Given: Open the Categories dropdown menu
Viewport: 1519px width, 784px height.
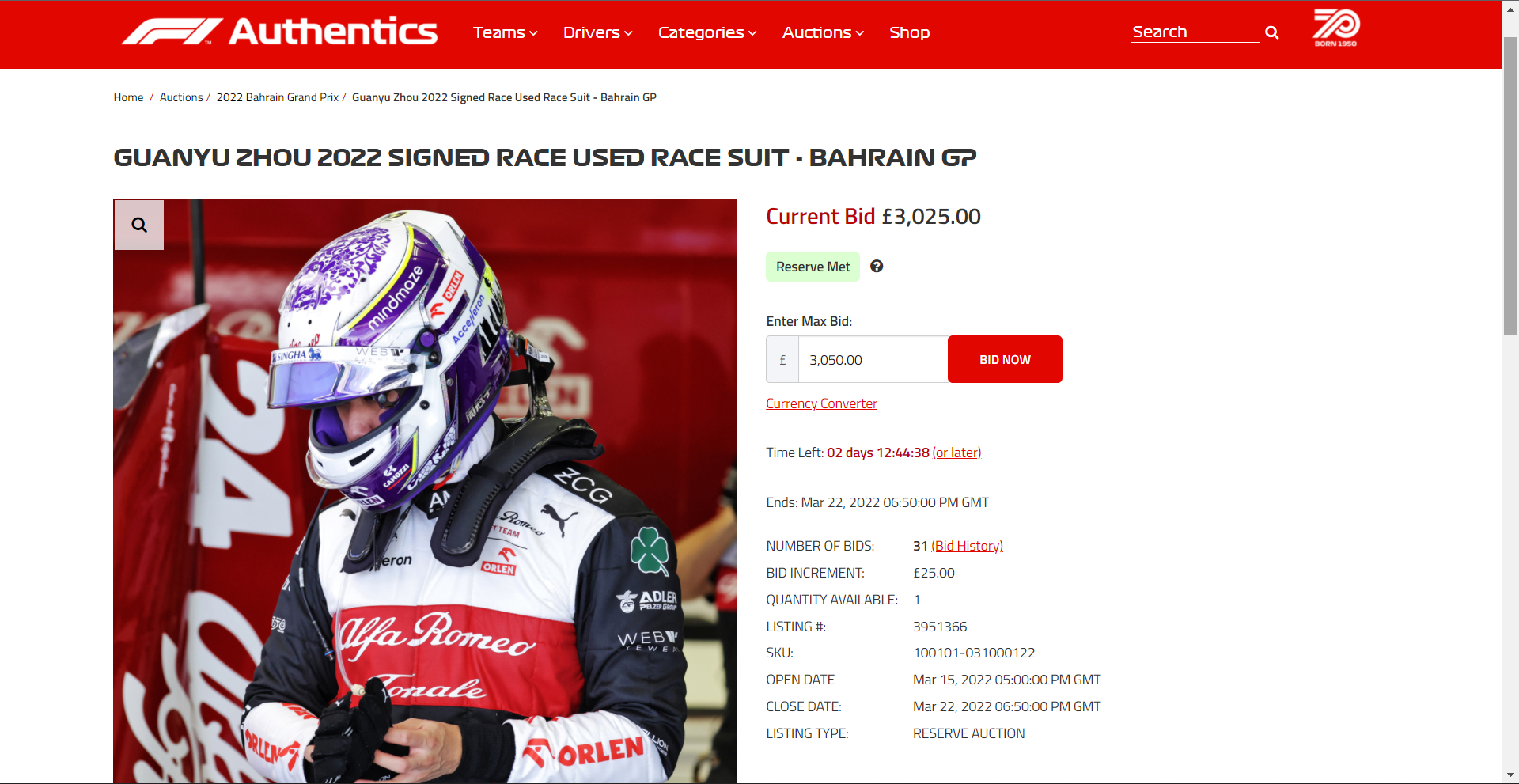Looking at the screenshot, I should click(x=707, y=32).
